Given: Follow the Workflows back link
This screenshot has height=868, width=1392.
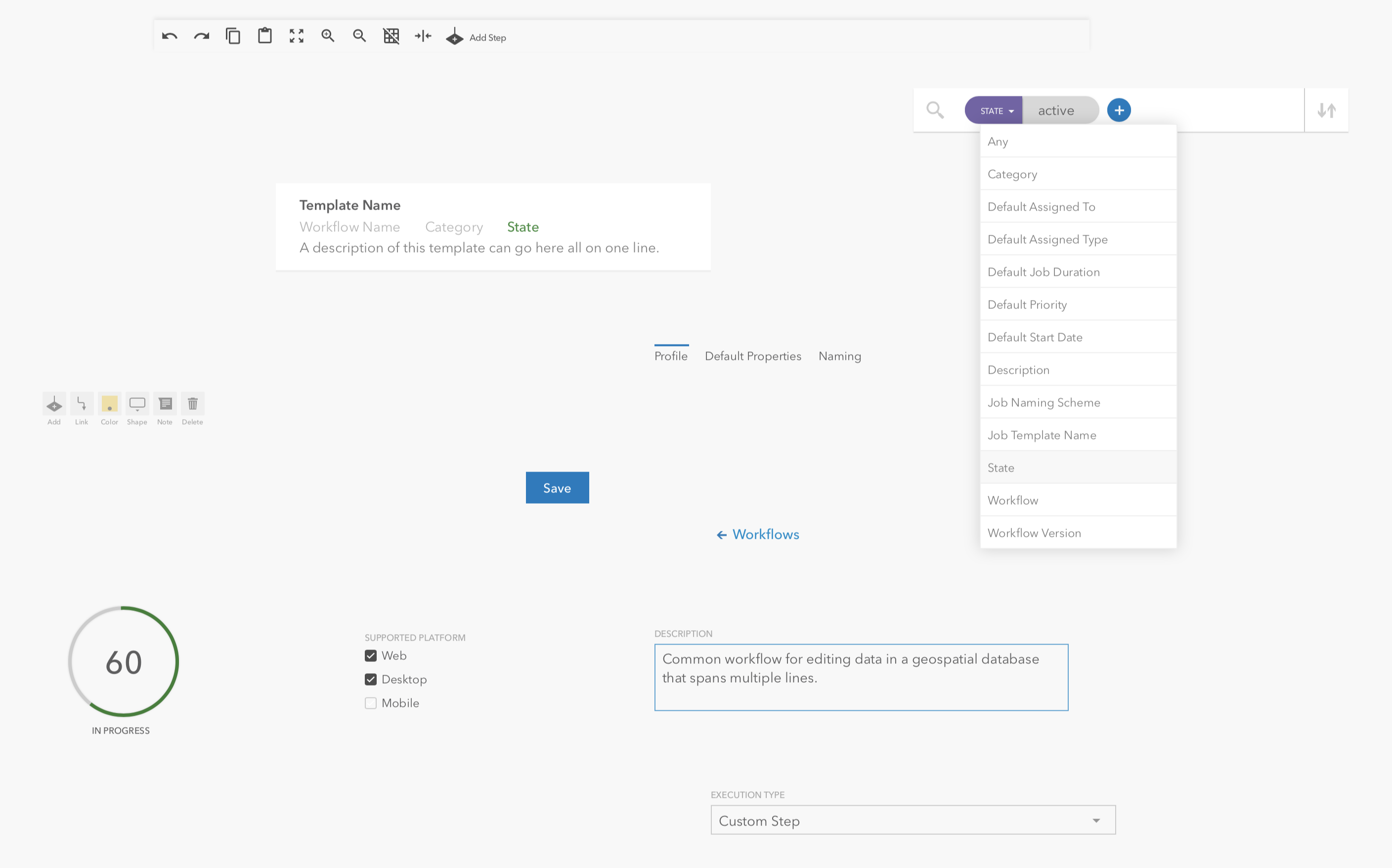Looking at the screenshot, I should tap(758, 534).
